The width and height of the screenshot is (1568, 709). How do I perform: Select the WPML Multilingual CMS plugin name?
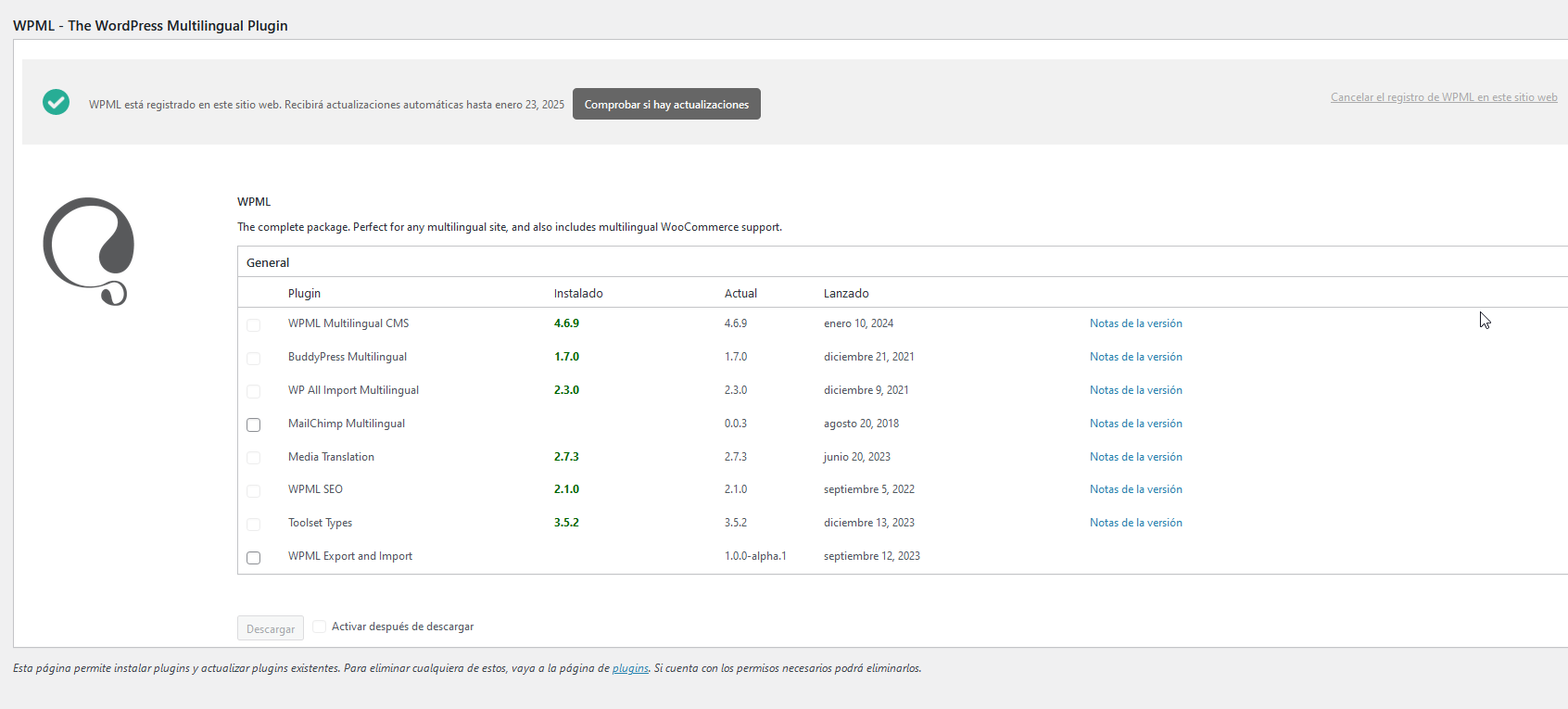tap(348, 323)
